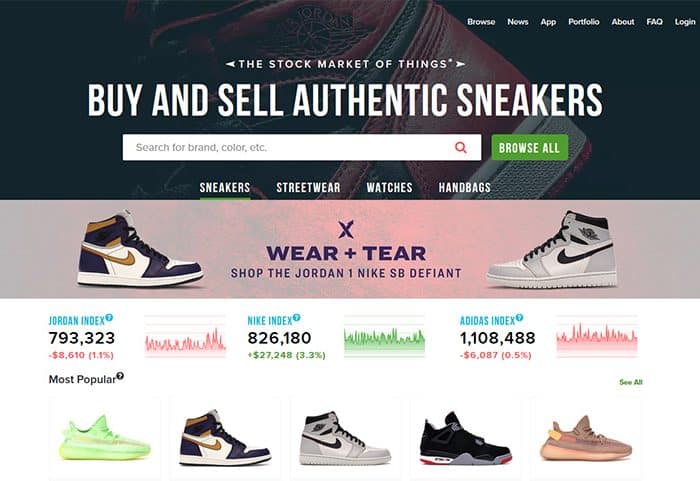The image size is (700, 481).
Task: Click the red search magnifier icon
Action: click(x=461, y=147)
